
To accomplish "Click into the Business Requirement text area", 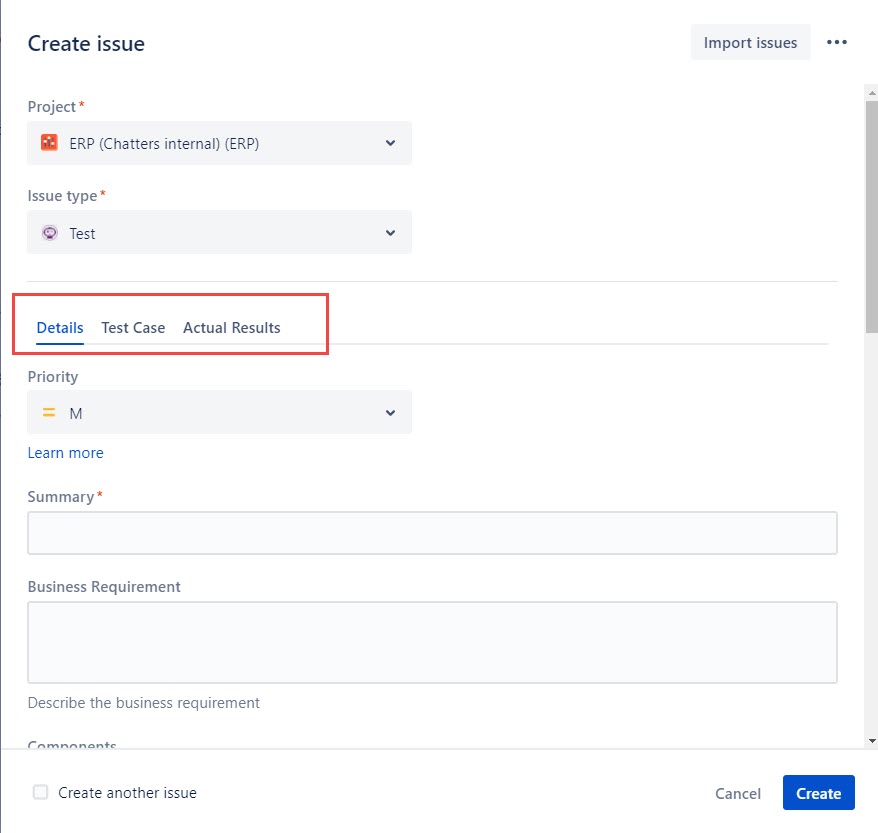I will click(432, 643).
